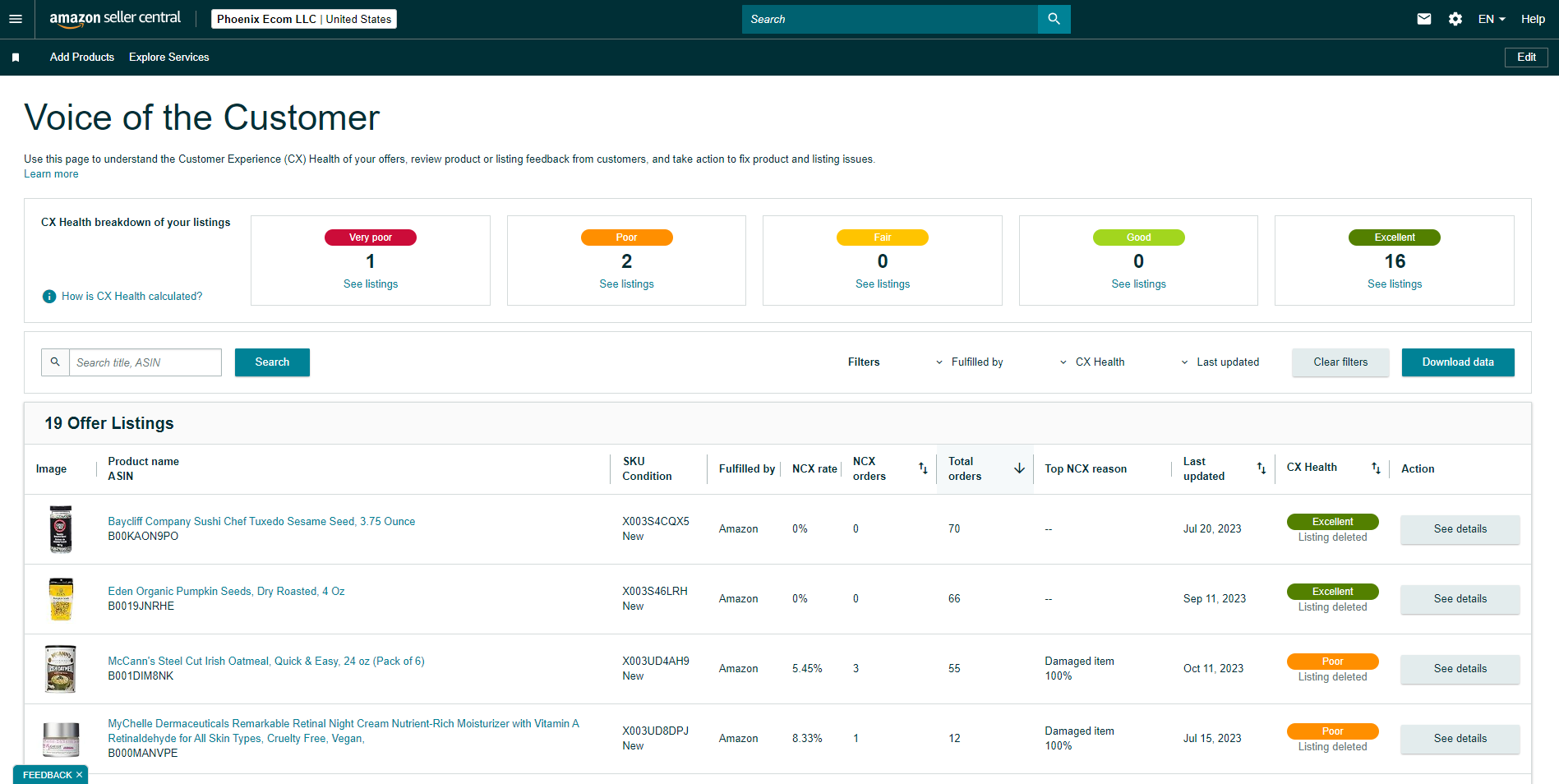See listings under Fair
The image size is (1559, 784).
883,284
